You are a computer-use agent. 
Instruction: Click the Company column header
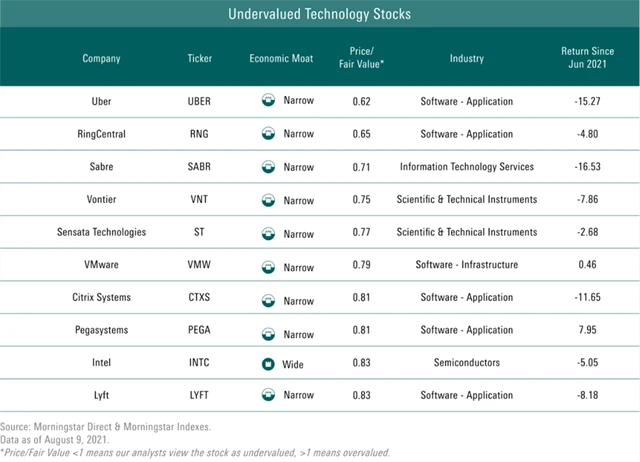click(x=101, y=58)
